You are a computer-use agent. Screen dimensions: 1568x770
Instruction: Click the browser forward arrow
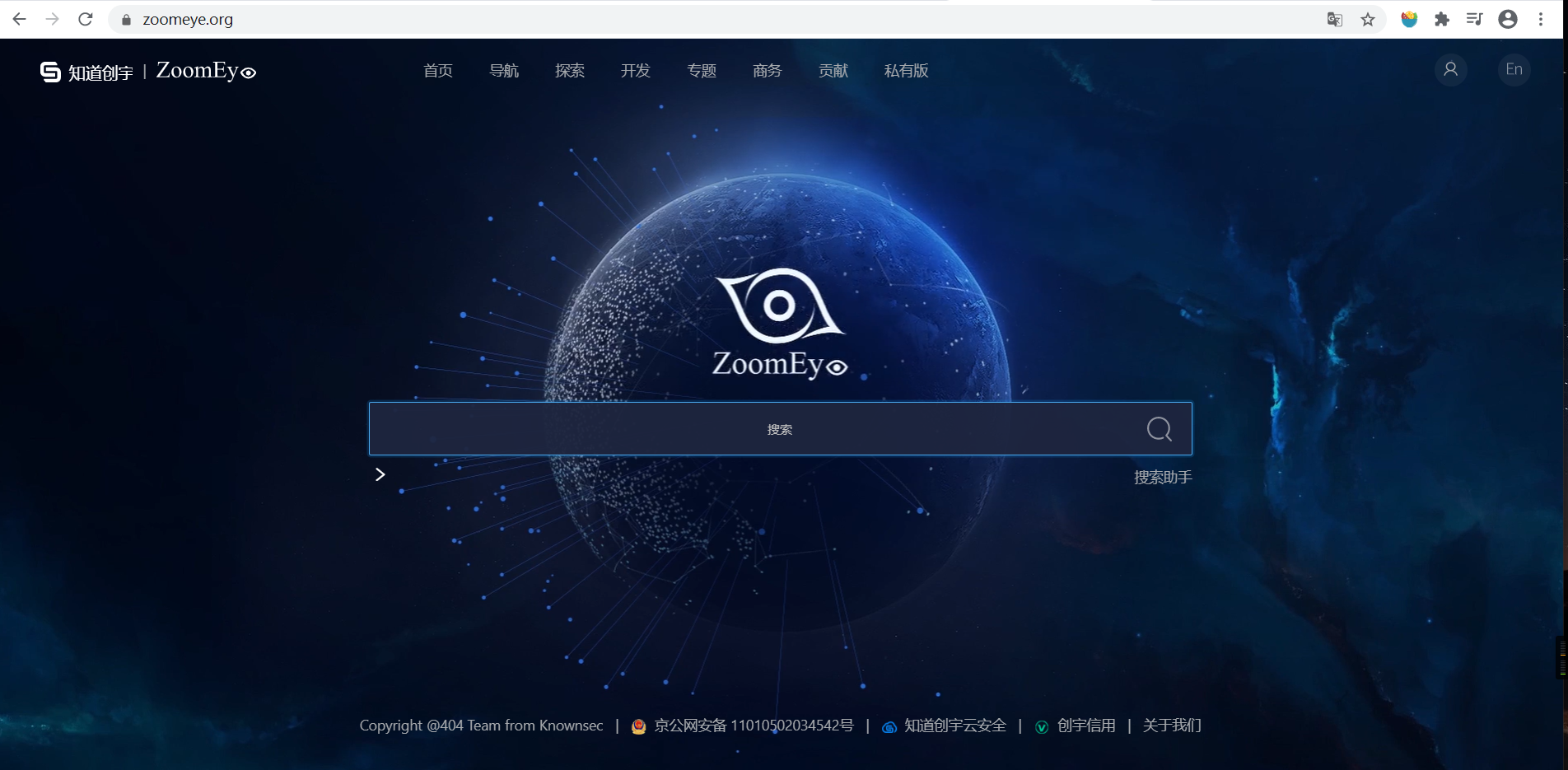tap(52, 19)
